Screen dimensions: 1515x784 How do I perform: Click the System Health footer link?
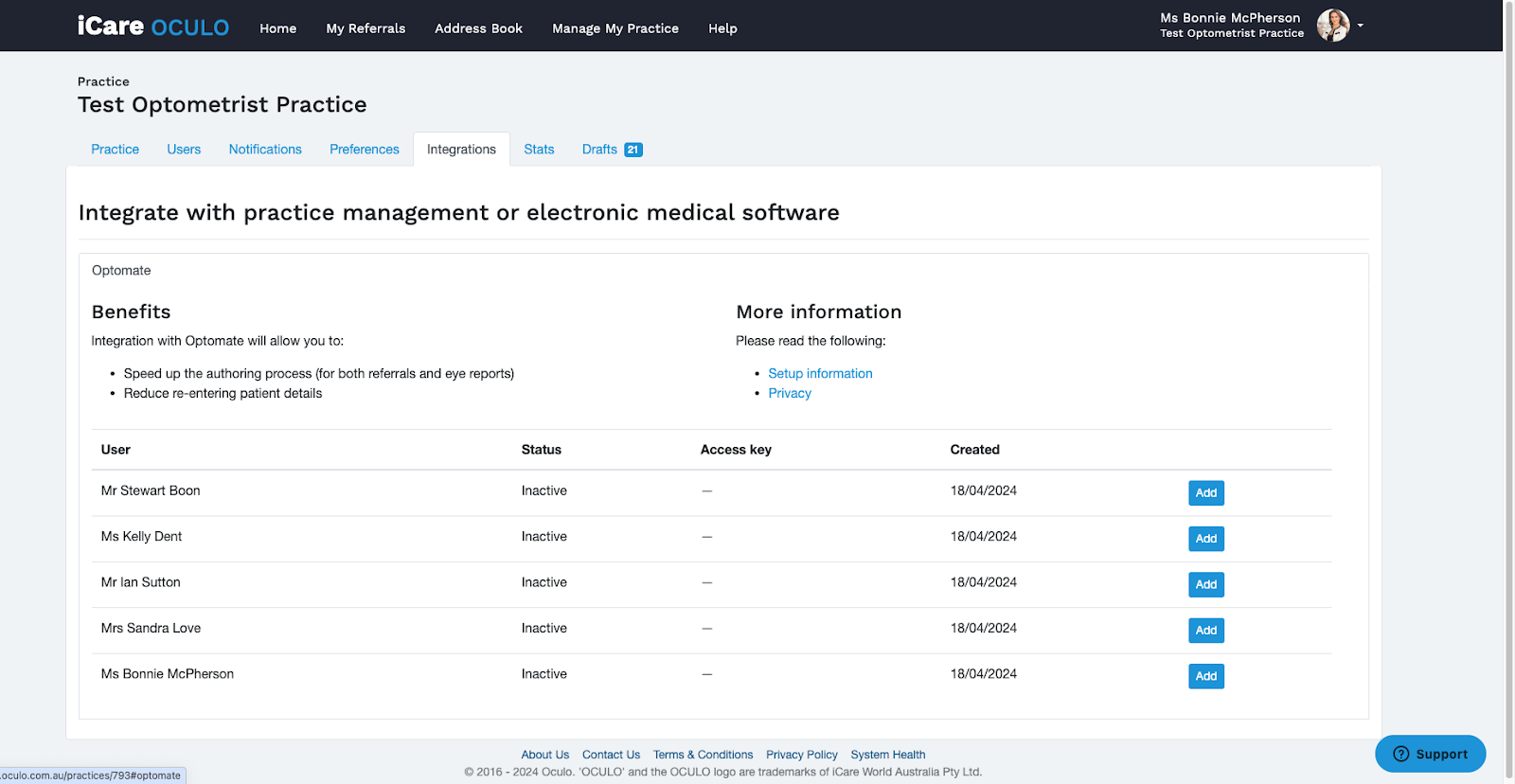[888, 755]
